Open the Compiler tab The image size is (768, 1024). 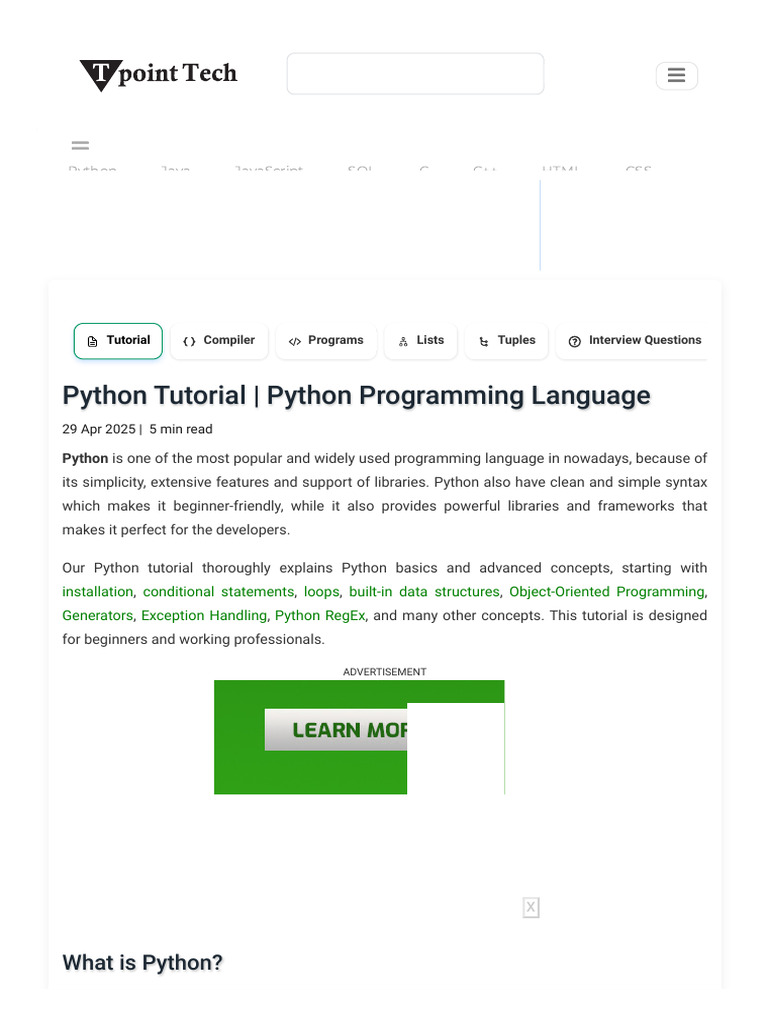point(219,341)
